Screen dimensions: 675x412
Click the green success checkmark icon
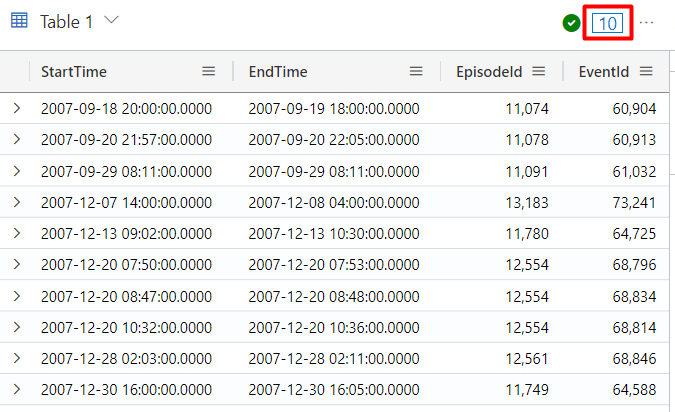coord(572,23)
